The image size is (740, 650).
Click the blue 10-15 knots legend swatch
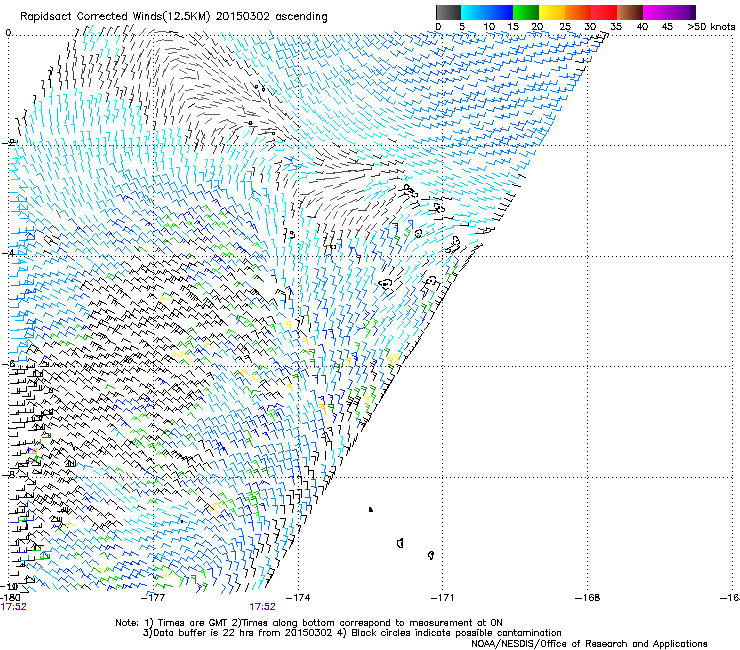[500, 12]
